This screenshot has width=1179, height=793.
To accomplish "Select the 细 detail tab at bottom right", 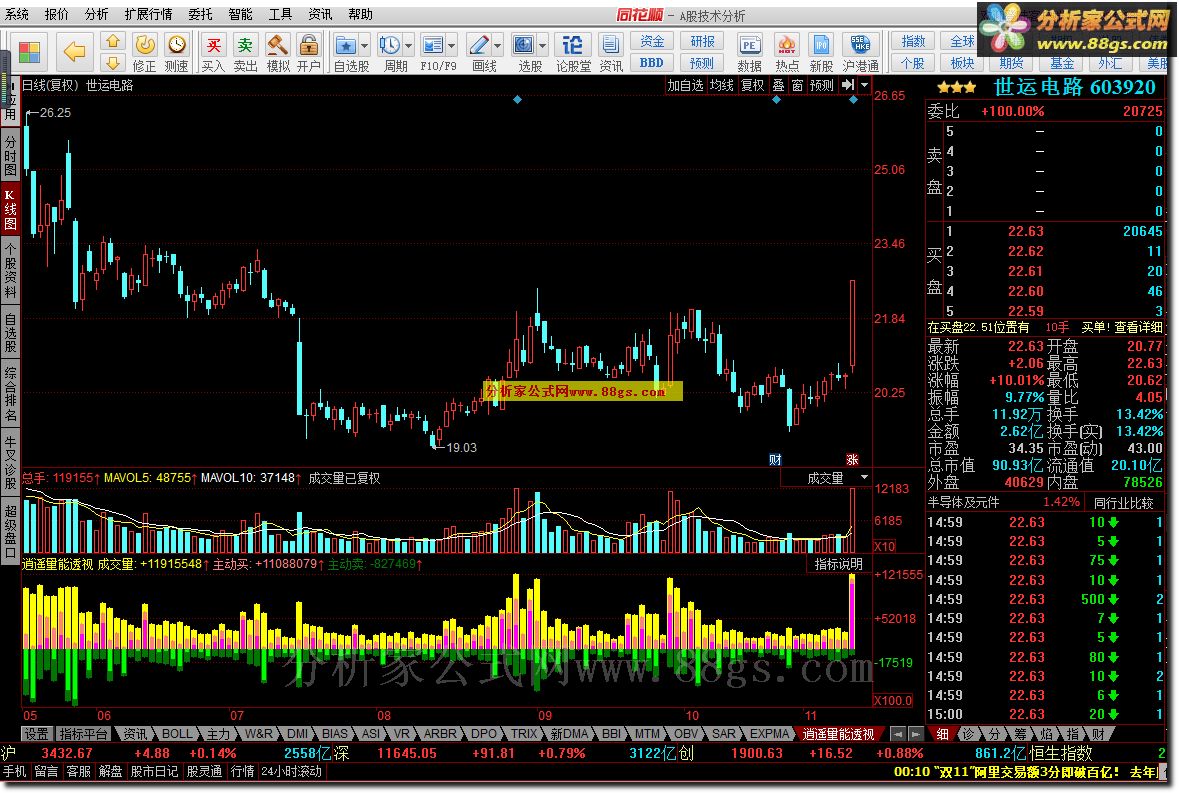I will 942,734.
